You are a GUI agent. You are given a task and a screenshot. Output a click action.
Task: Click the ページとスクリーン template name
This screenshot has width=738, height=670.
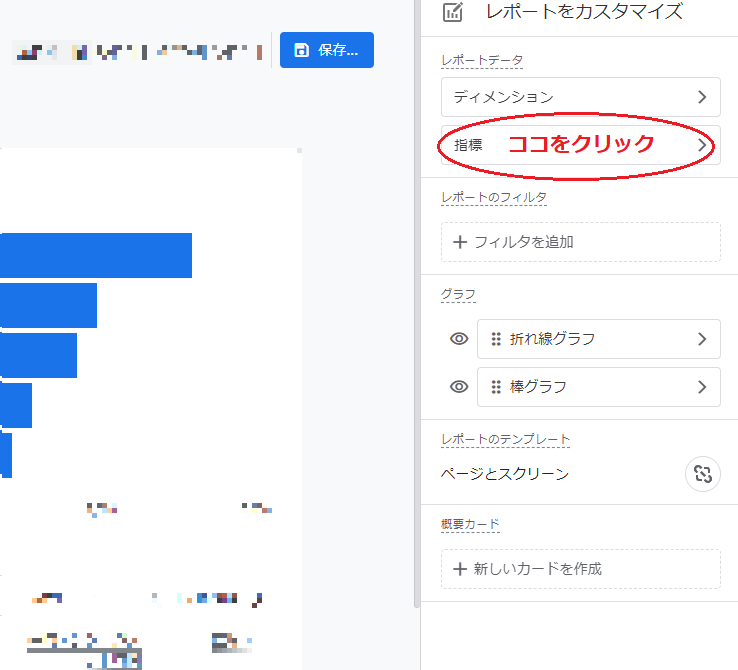click(505, 473)
